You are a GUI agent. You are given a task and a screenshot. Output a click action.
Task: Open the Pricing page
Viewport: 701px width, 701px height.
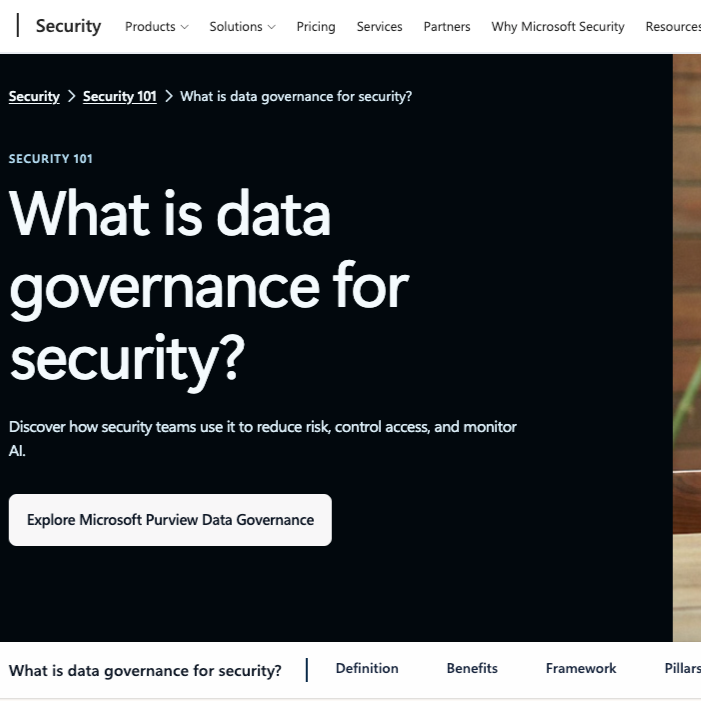(316, 27)
